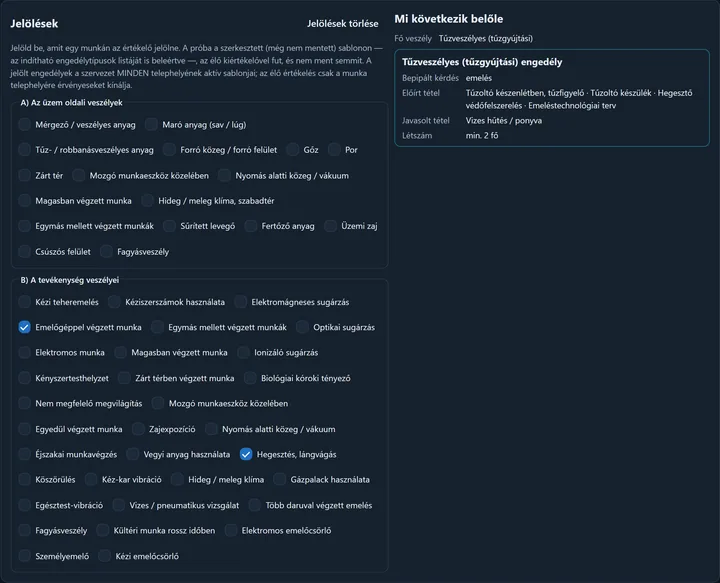Click the Mi következik belőle heading

click(449, 19)
